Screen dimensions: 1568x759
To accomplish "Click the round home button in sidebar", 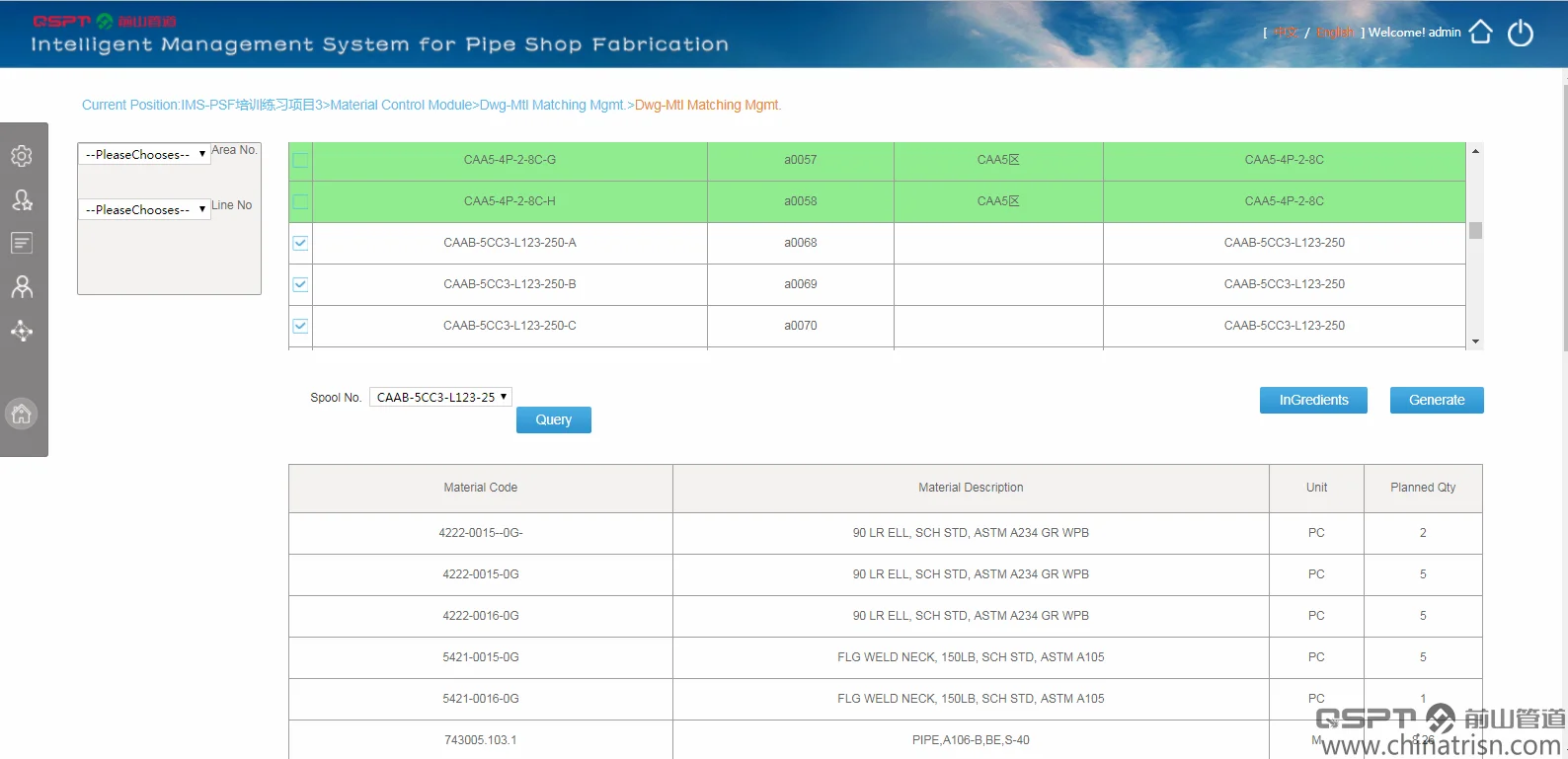I will (22, 414).
